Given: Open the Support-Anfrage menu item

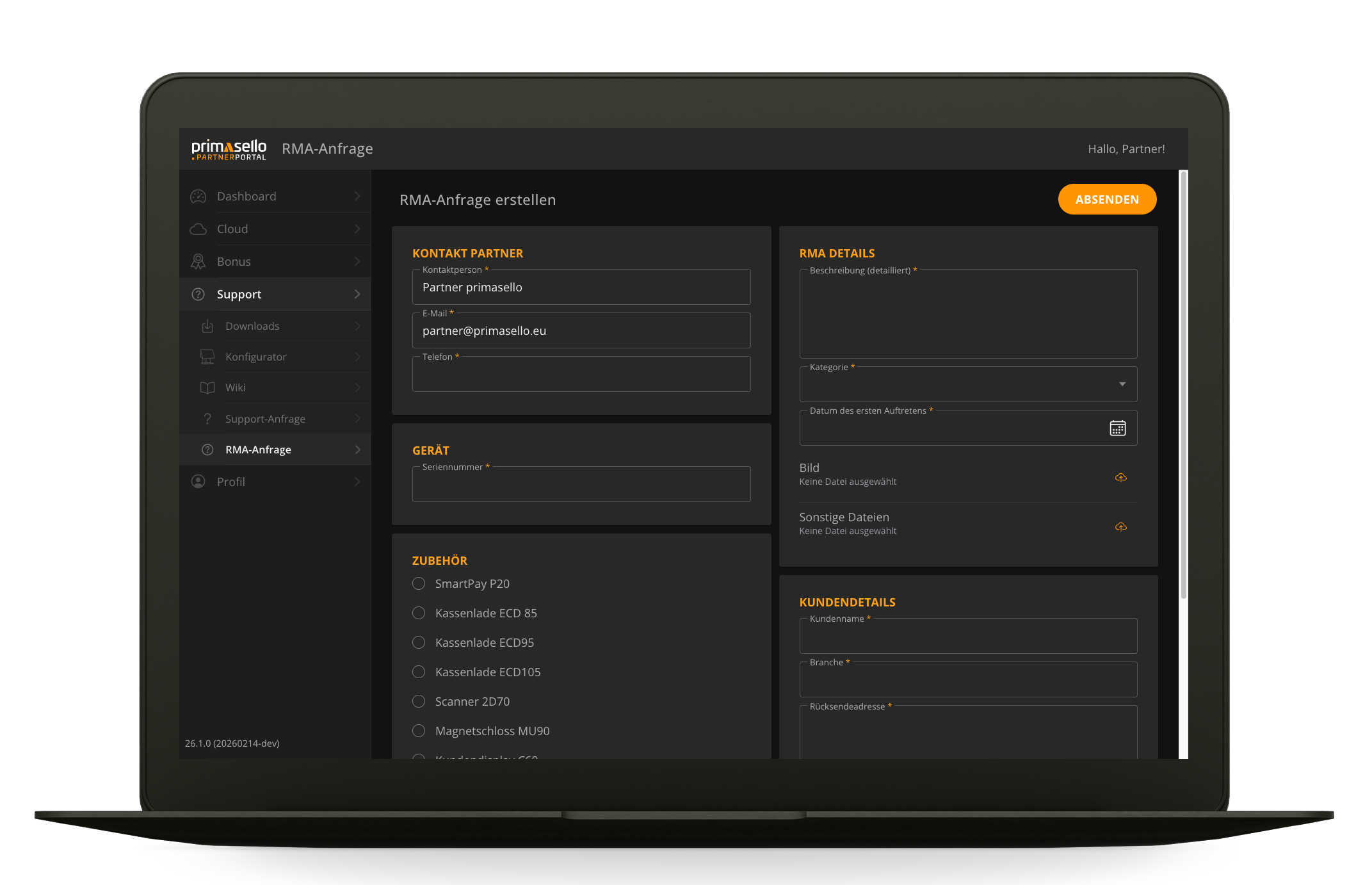Looking at the screenshot, I should point(265,419).
